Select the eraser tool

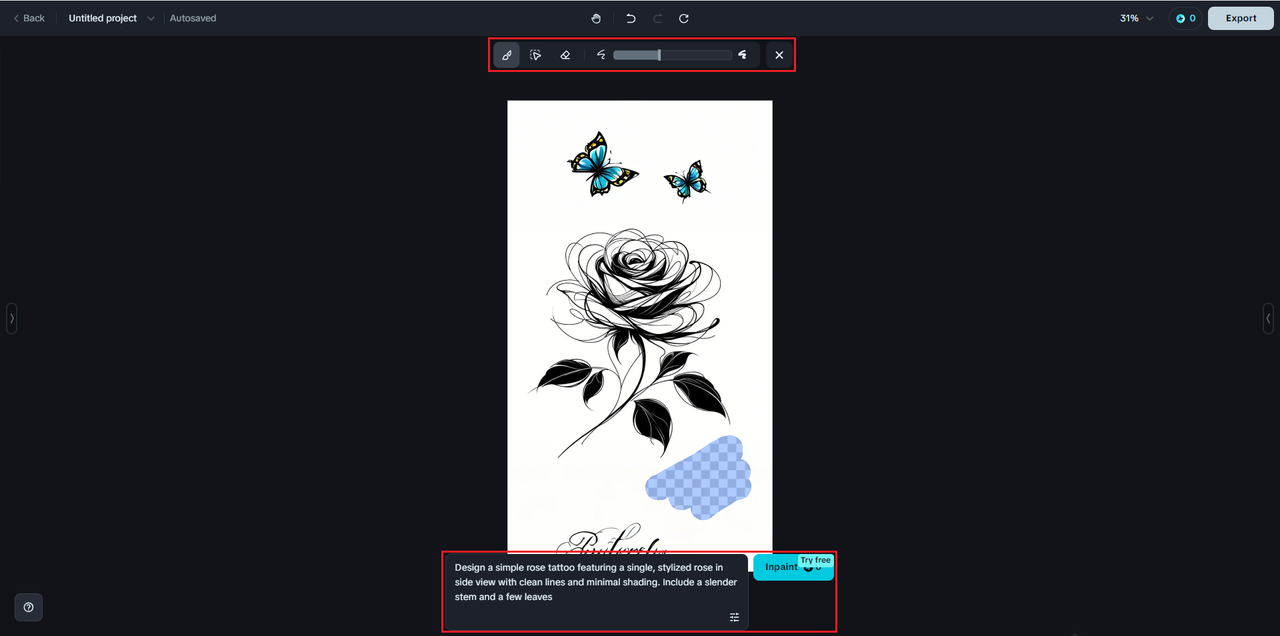[565, 55]
